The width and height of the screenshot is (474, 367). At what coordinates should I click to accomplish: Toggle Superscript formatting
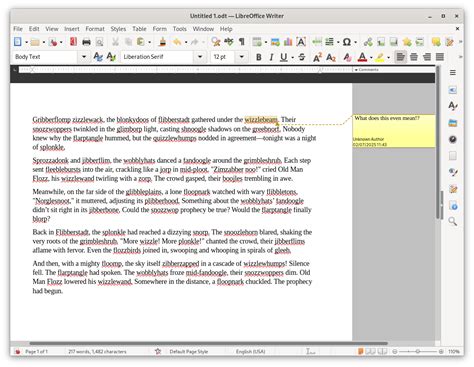tap(317, 57)
